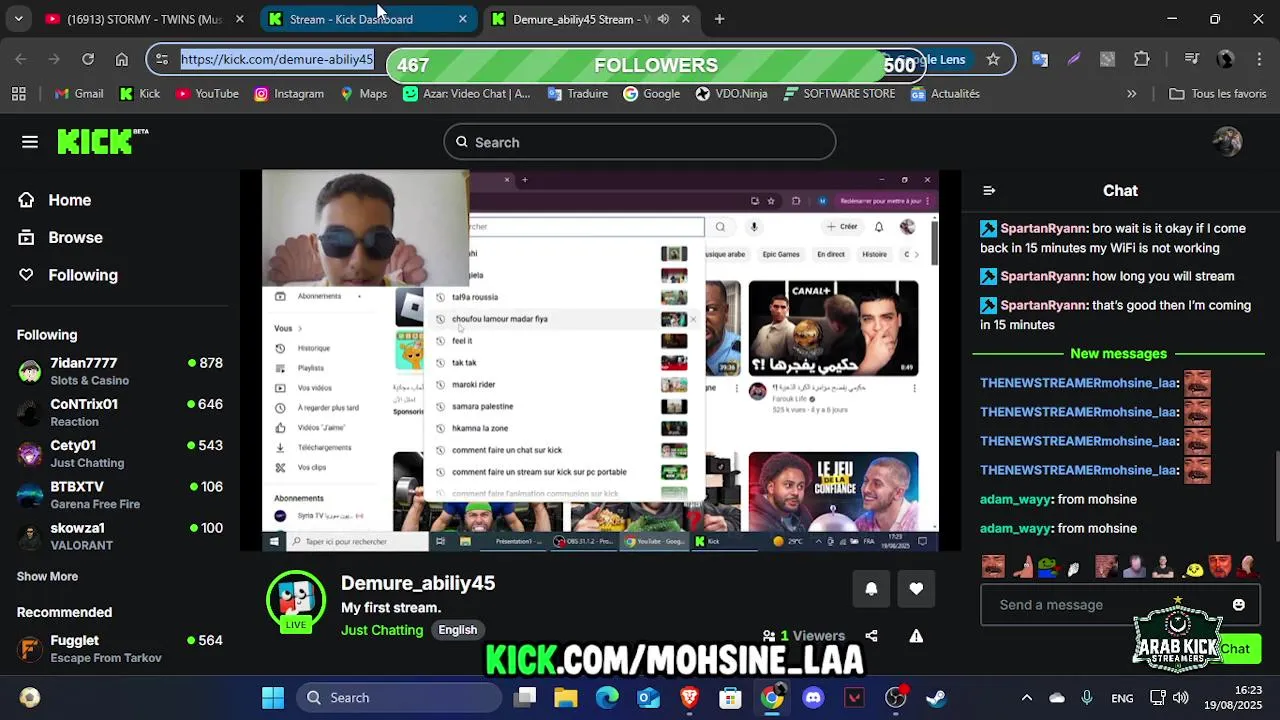Open Chrome extensions puzzle icon
Image resolution: width=1280 pixels, height=720 pixels.
1142,59
